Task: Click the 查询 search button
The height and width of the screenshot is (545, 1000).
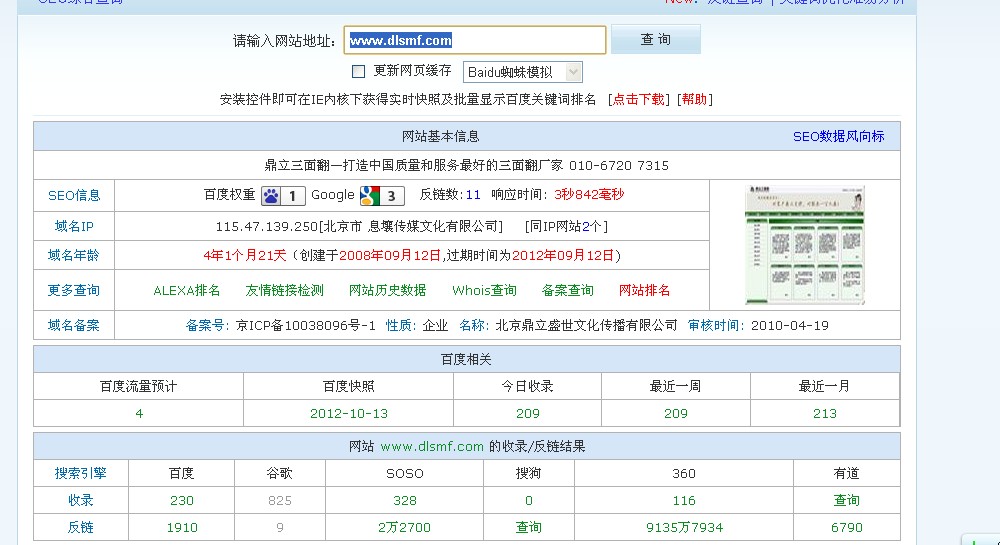Action: pos(656,40)
